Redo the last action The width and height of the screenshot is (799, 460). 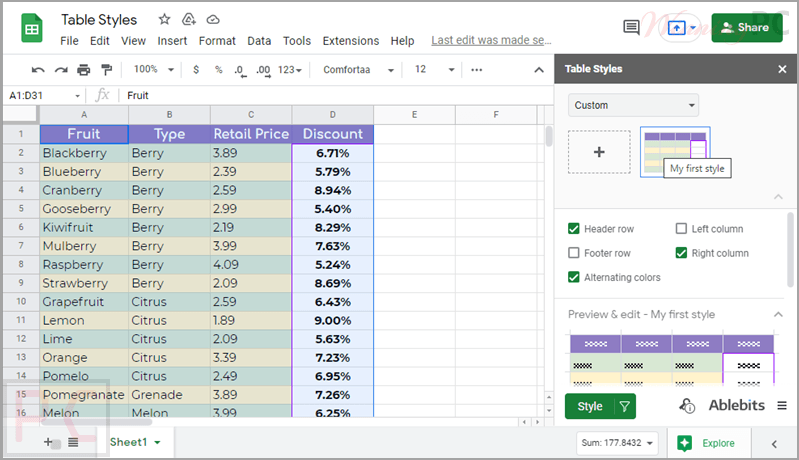coord(61,70)
